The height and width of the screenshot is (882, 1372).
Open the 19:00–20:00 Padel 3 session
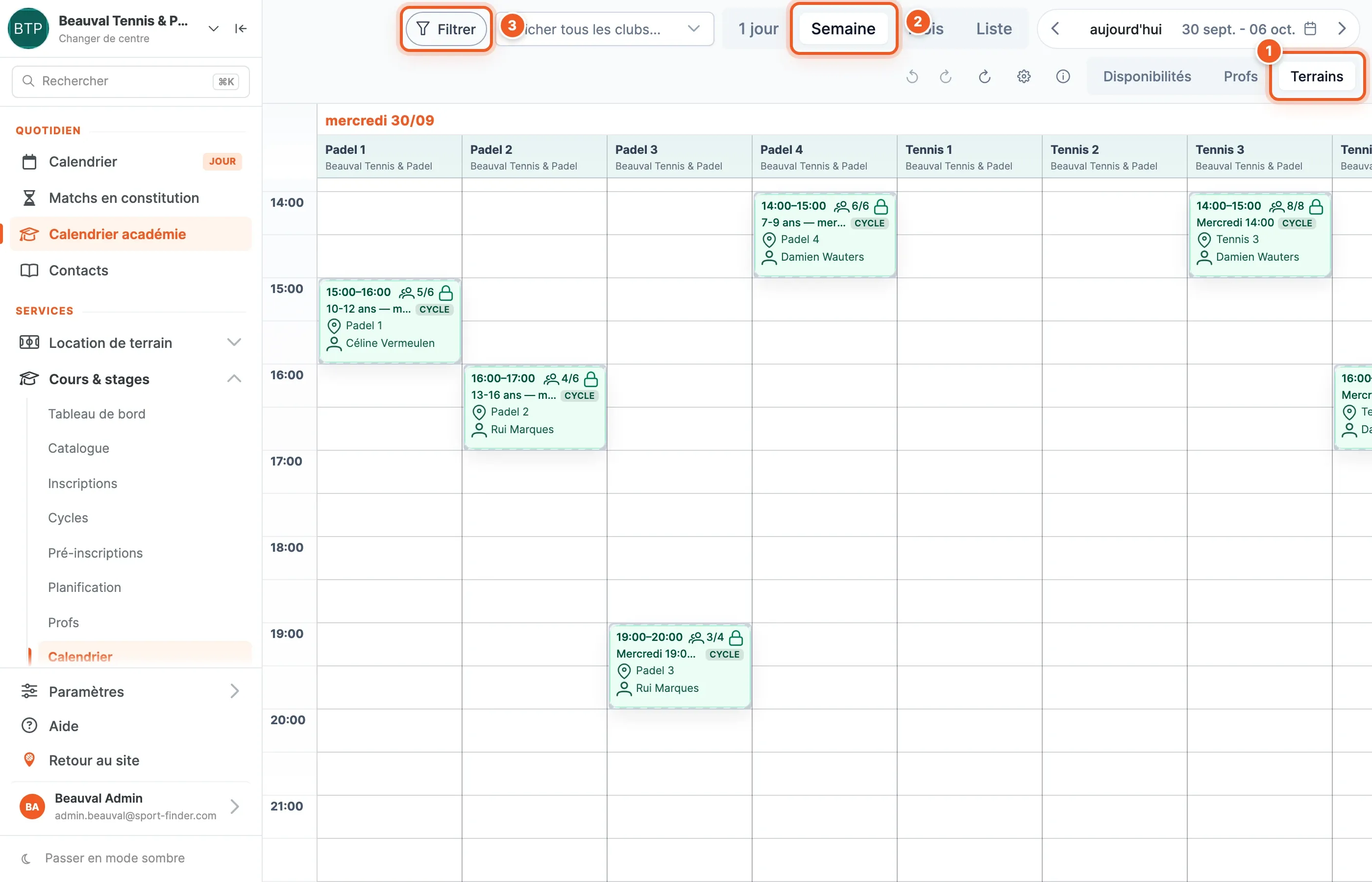(680, 666)
